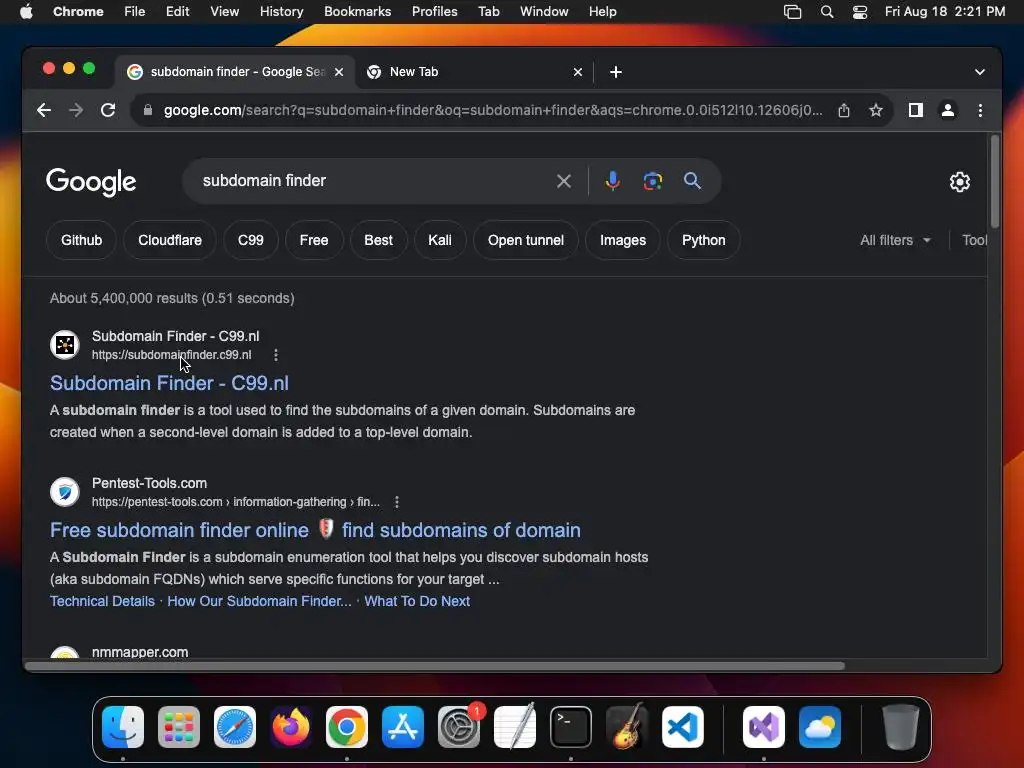
Task: Expand the All filters dropdown
Action: coord(895,240)
